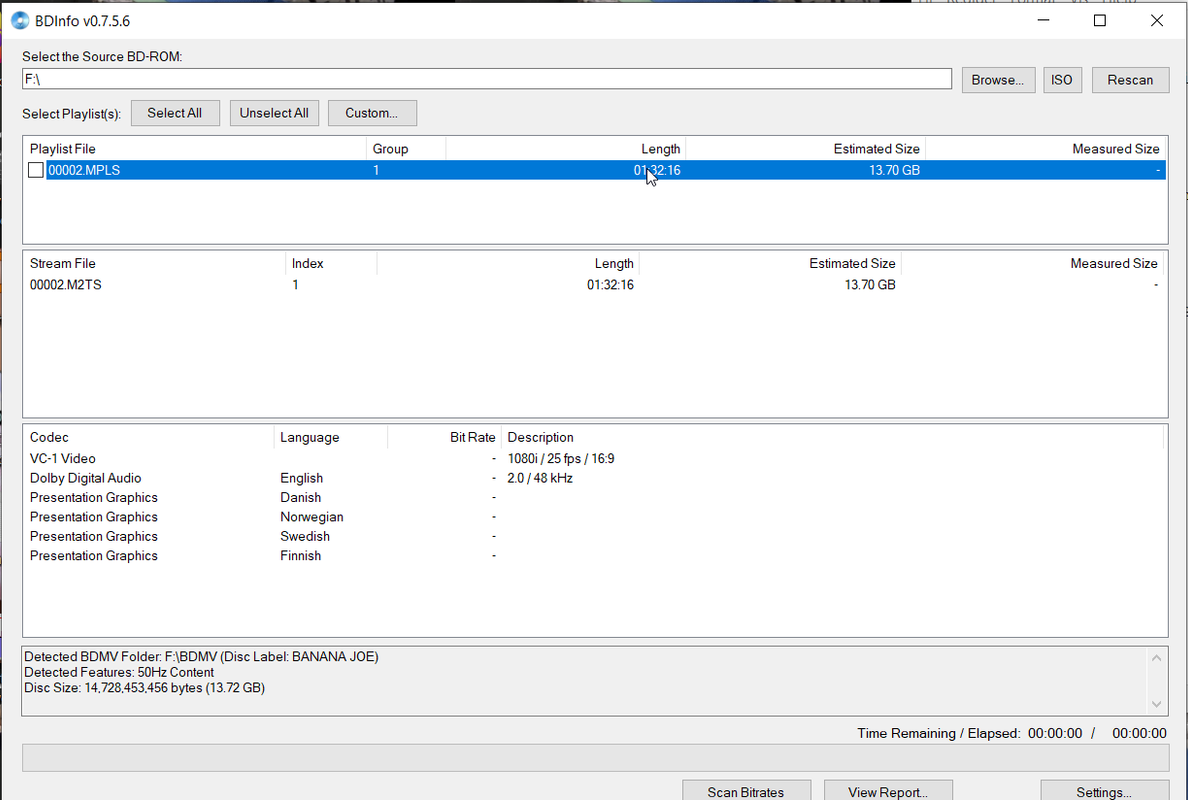The height and width of the screenshot is (800, 1188).
Task: Select the Finnish Presentation Graphics row
Action: coord(594,555)
